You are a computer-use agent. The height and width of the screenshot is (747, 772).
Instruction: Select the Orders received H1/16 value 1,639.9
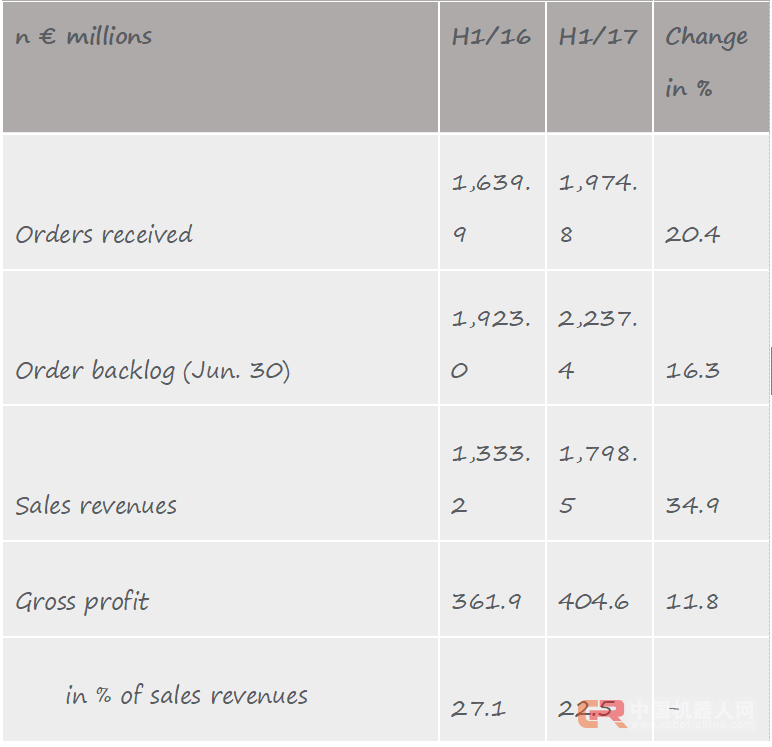(x=491, y=209)
